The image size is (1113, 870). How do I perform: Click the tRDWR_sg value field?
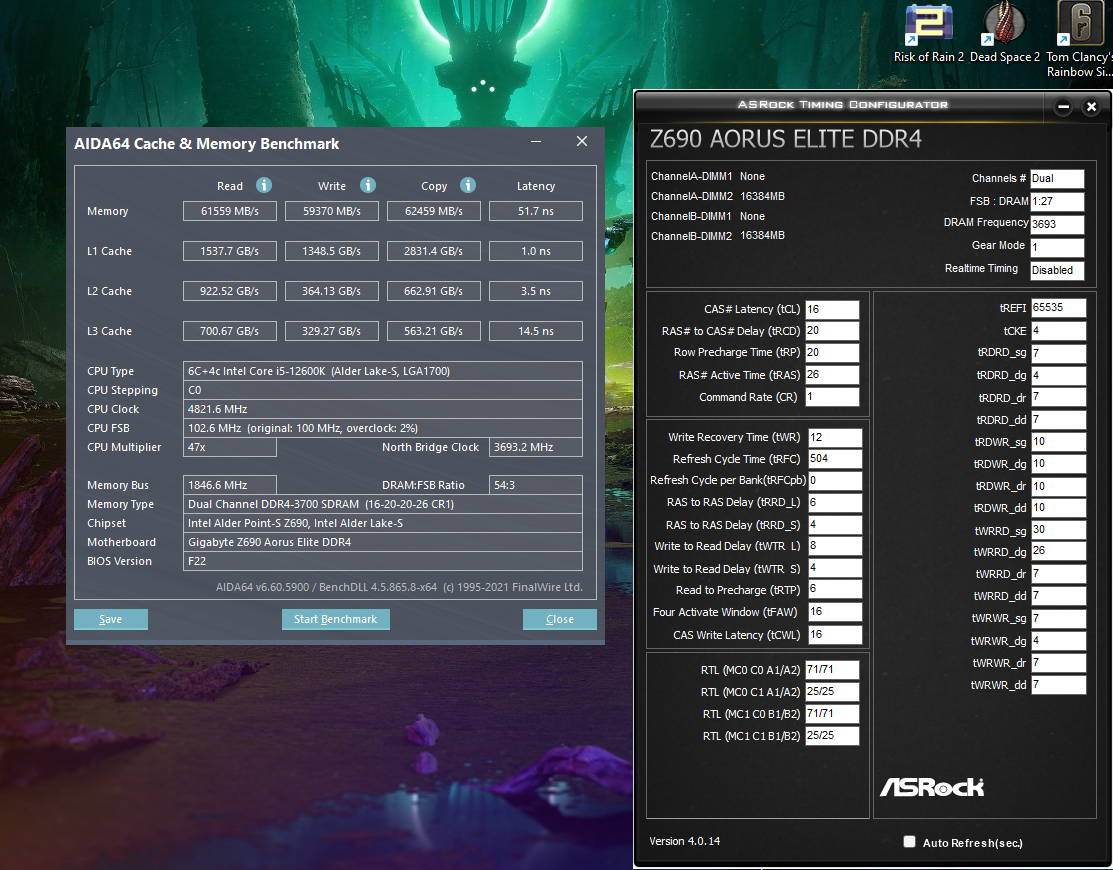1058,441
